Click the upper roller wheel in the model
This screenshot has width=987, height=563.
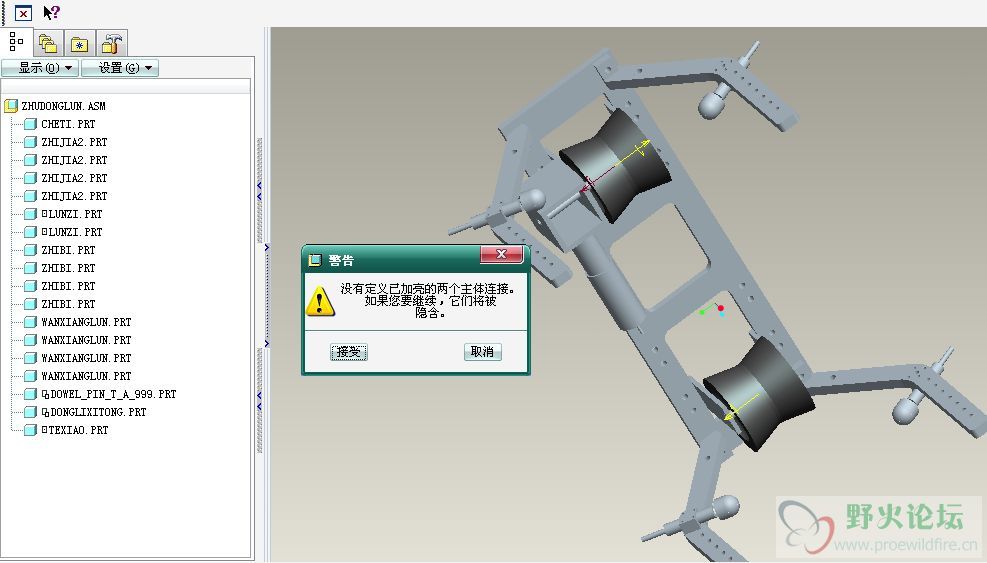614,165
